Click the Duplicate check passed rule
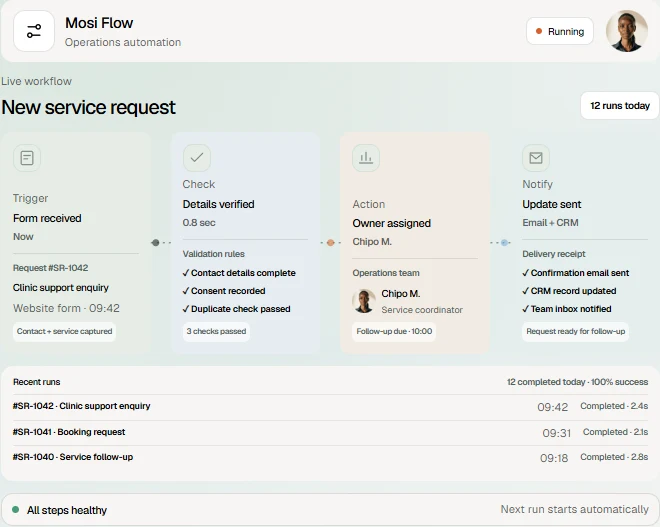The width and height of the screenshot is (660, 527). pos(237,309)
